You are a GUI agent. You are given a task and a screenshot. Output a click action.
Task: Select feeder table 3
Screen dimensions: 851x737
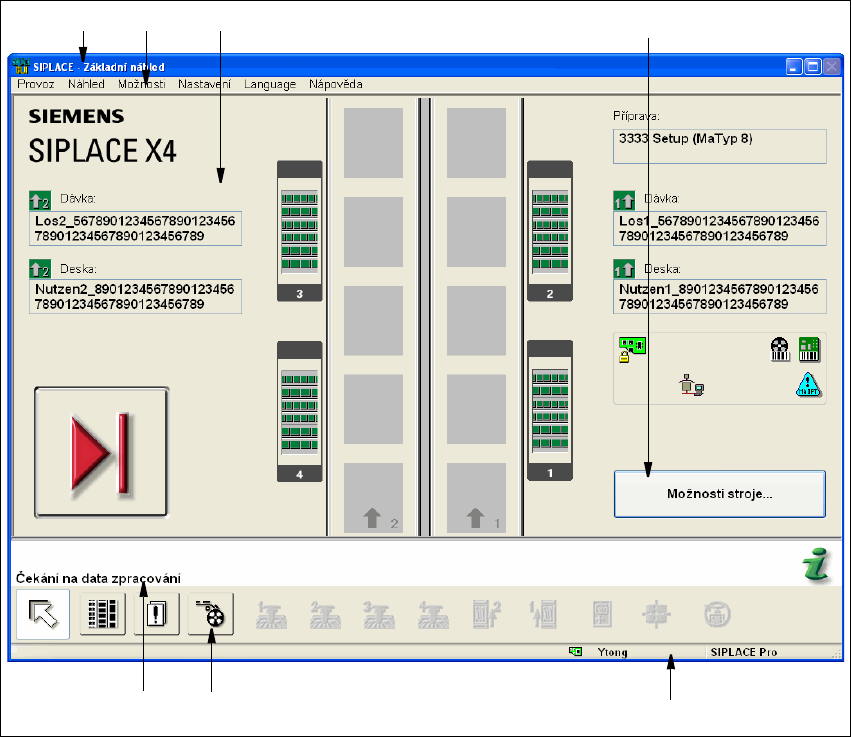[x=300, y=231]
